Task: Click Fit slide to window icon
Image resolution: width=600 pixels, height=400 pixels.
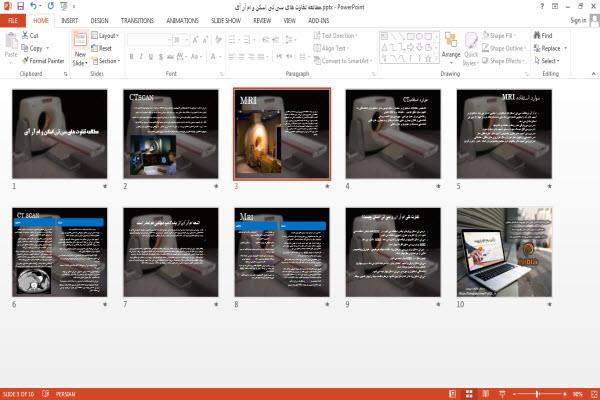Action: (x=594, y=394)
